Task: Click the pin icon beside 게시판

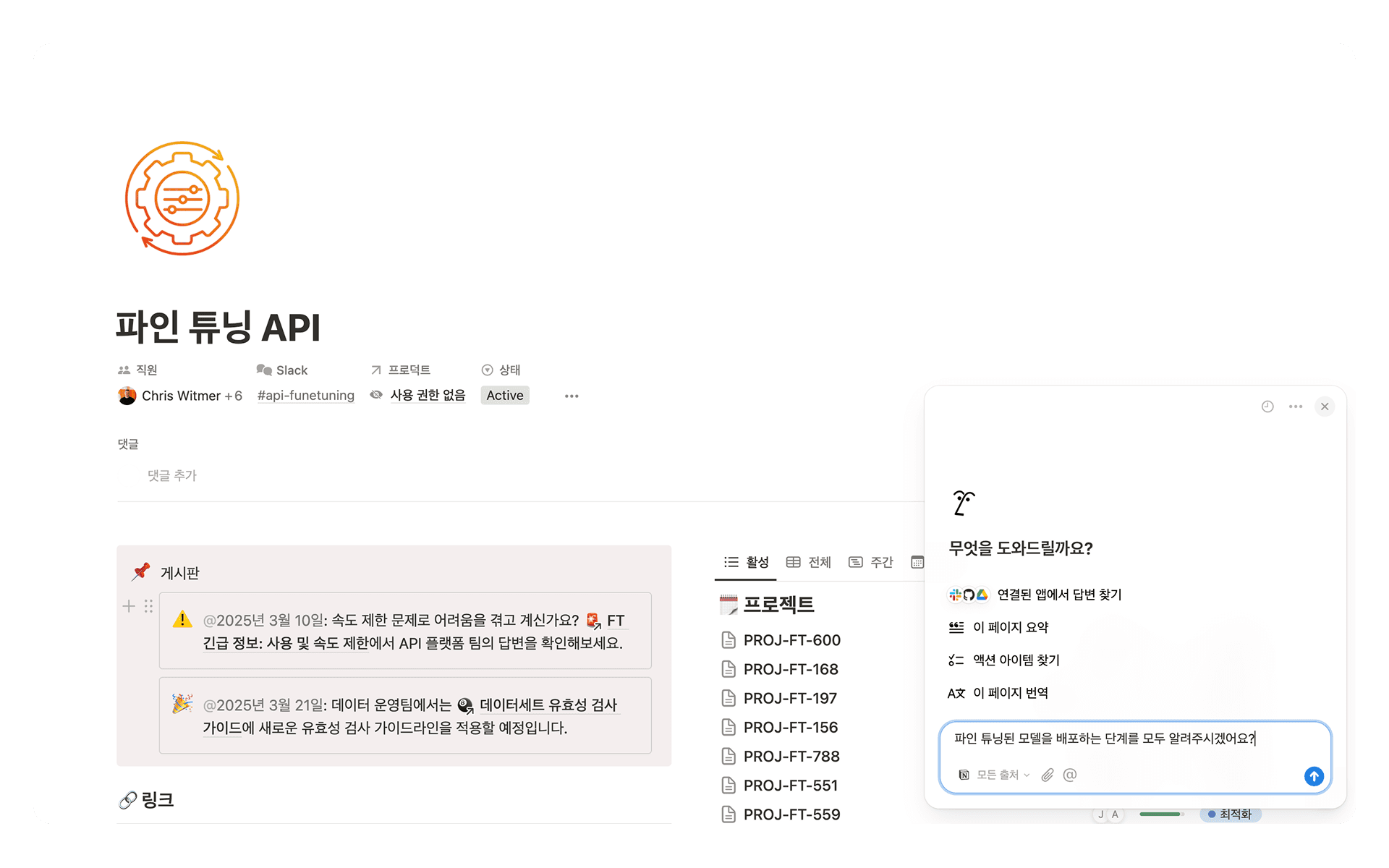Action: (142, 571)
